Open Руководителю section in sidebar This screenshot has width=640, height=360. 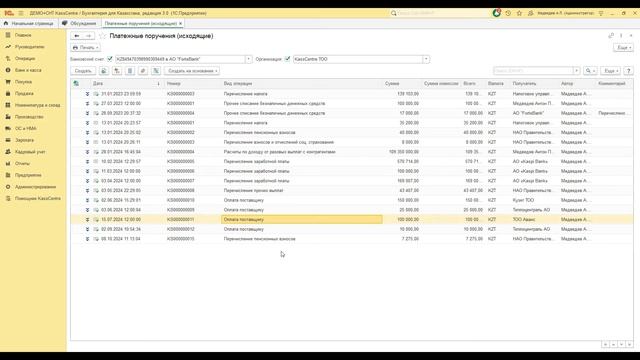29,47
